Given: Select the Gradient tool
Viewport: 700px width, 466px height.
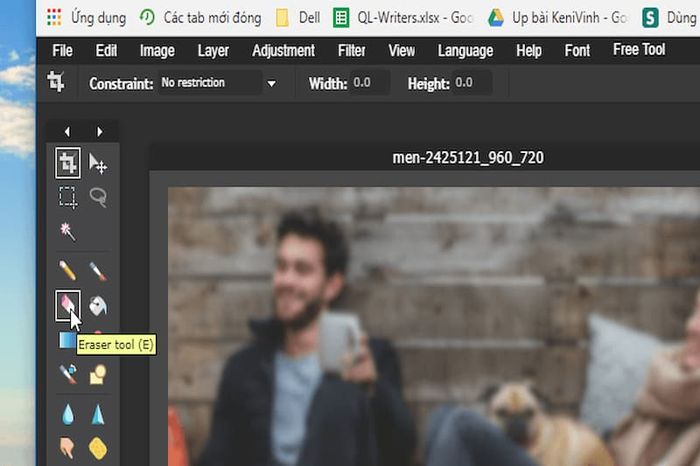Looking at the screenshot, I should (x=67, y=340).
